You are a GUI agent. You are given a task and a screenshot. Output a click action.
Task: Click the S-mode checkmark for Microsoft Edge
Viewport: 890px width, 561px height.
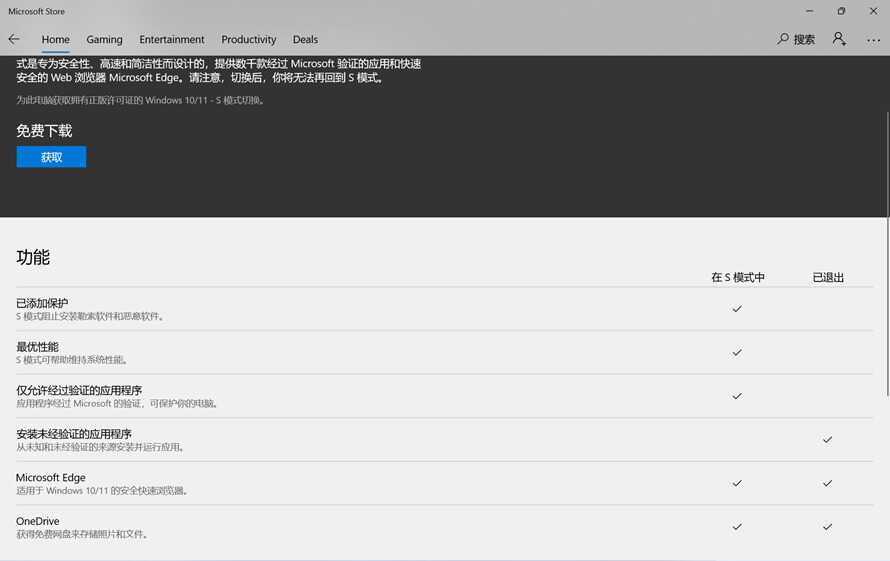pos(737,483)
